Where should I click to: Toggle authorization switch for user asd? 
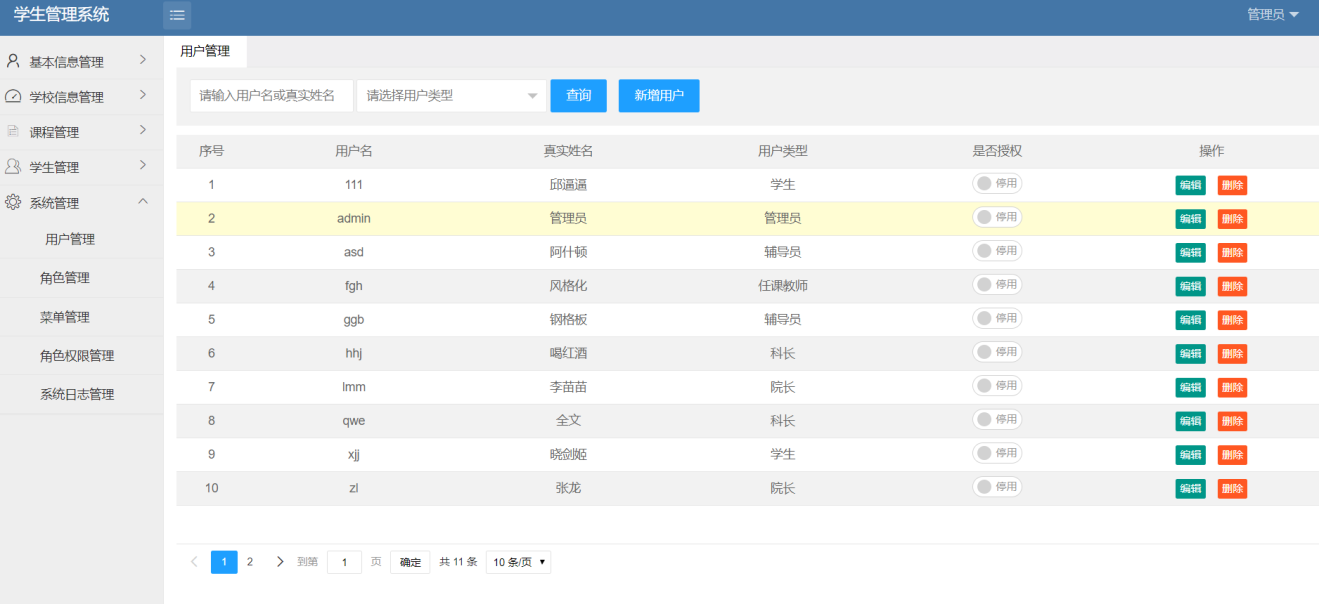point(997,251)
